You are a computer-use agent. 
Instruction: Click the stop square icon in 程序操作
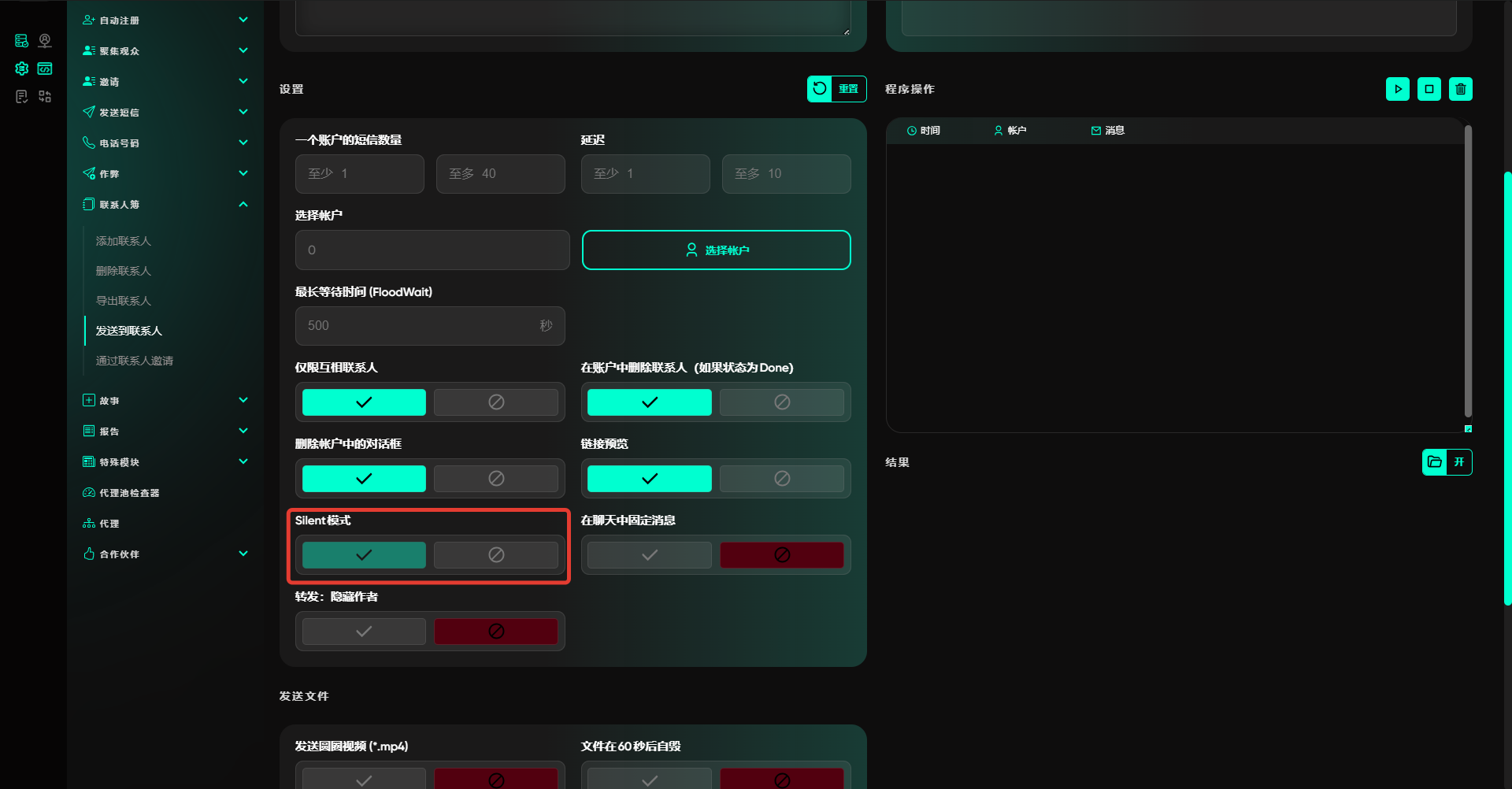tap(1429, 89)
